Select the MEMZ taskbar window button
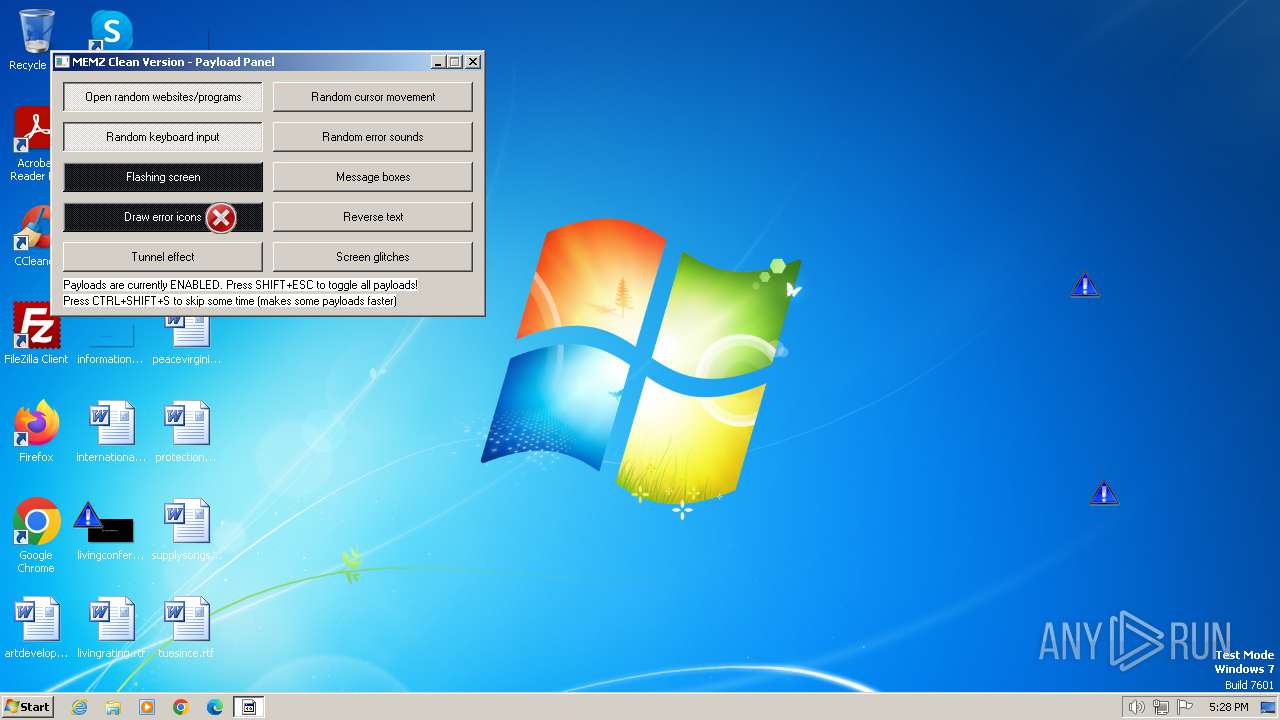The image size is (1280, 720). (249, 707)
